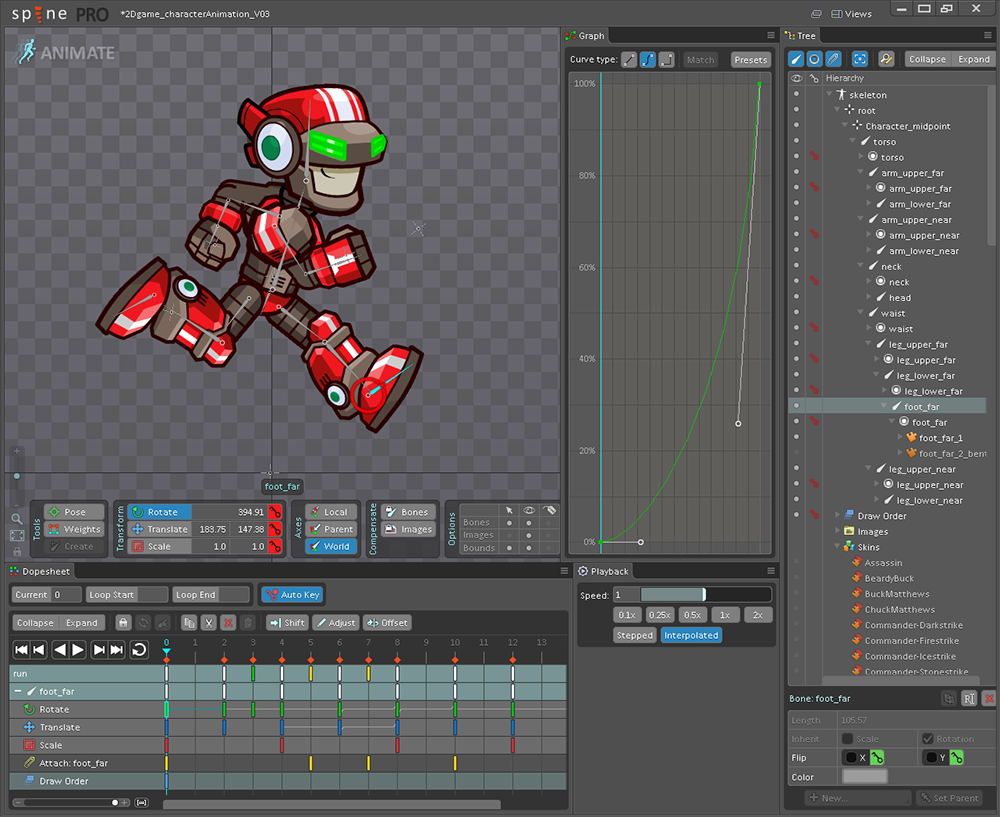
Task: Toggle the bones filter icon in Tree
Action: [x=797, y=59]
